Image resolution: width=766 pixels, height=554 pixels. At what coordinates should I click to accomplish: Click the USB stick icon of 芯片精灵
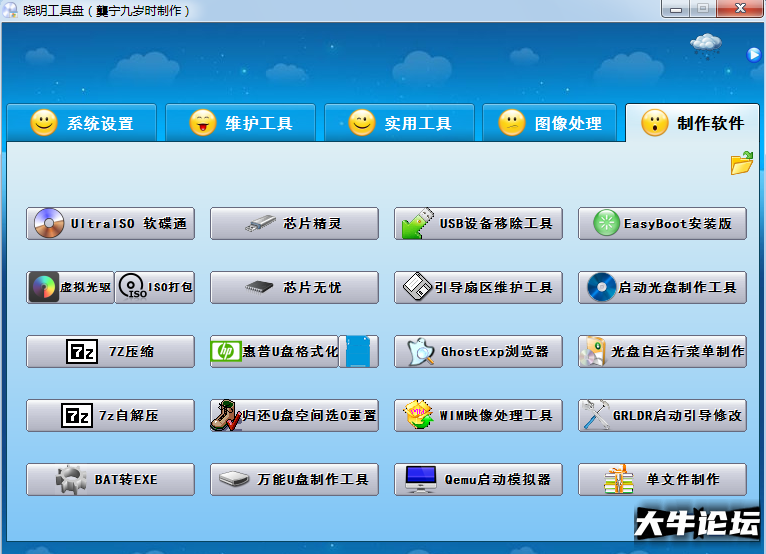[260, 223]
